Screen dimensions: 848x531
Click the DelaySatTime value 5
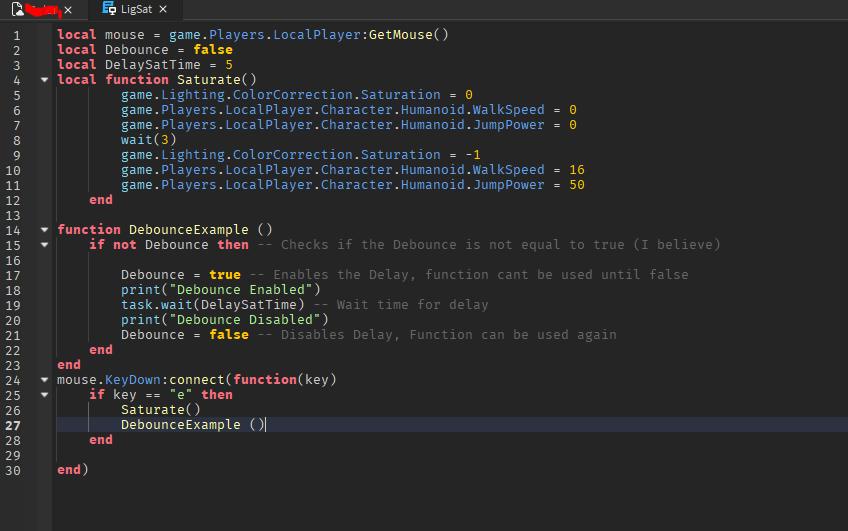tap(229, 64)
